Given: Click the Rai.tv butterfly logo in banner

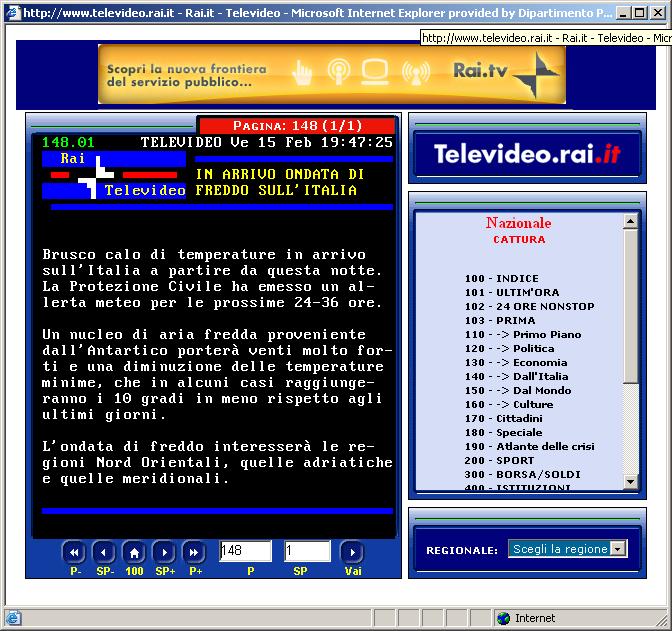Looking at the screenshot, I should 536,74.
